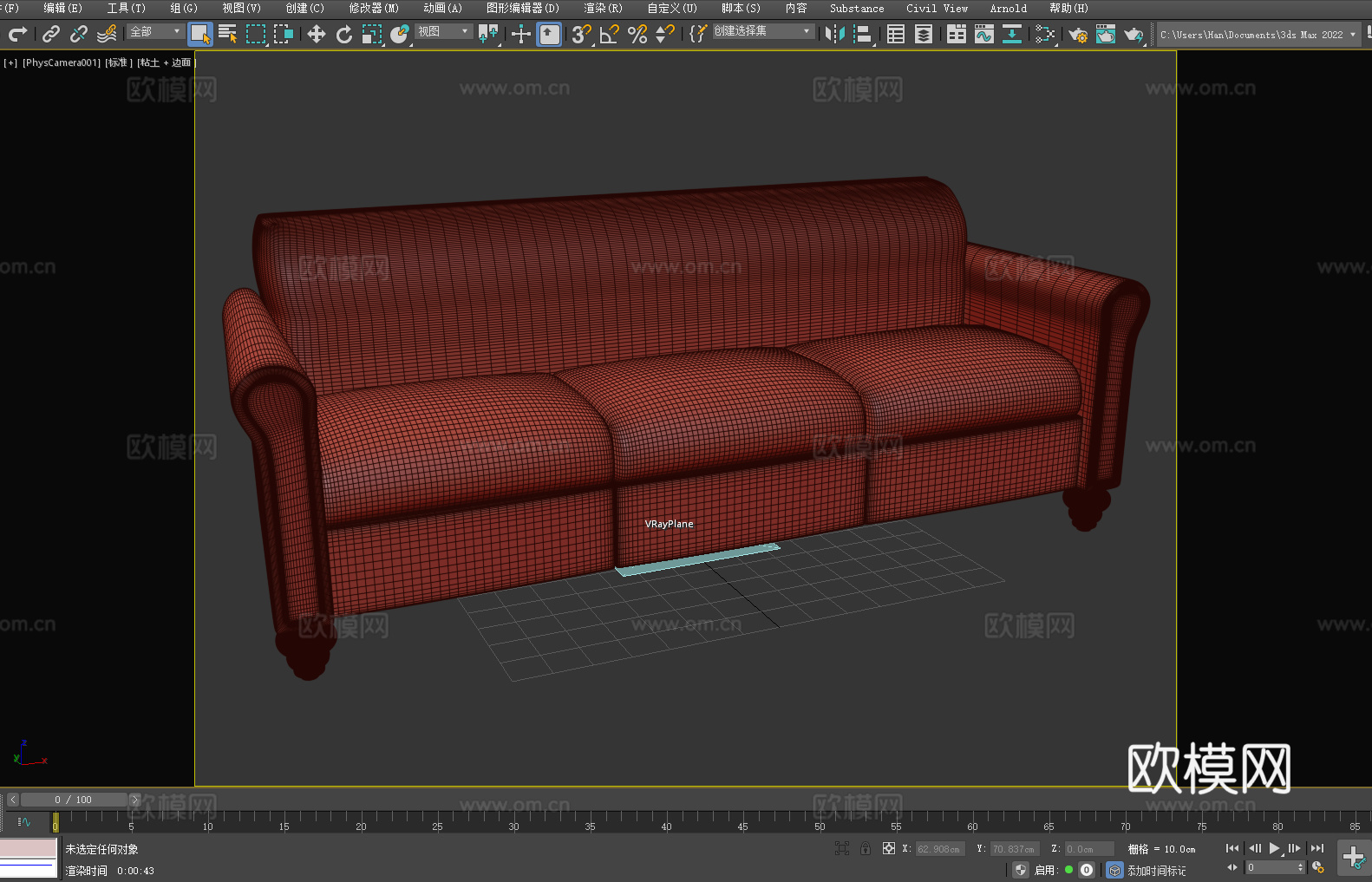Click the Mirror tool icon
The image size is (1372, 882).
click(x=835, y=34)
